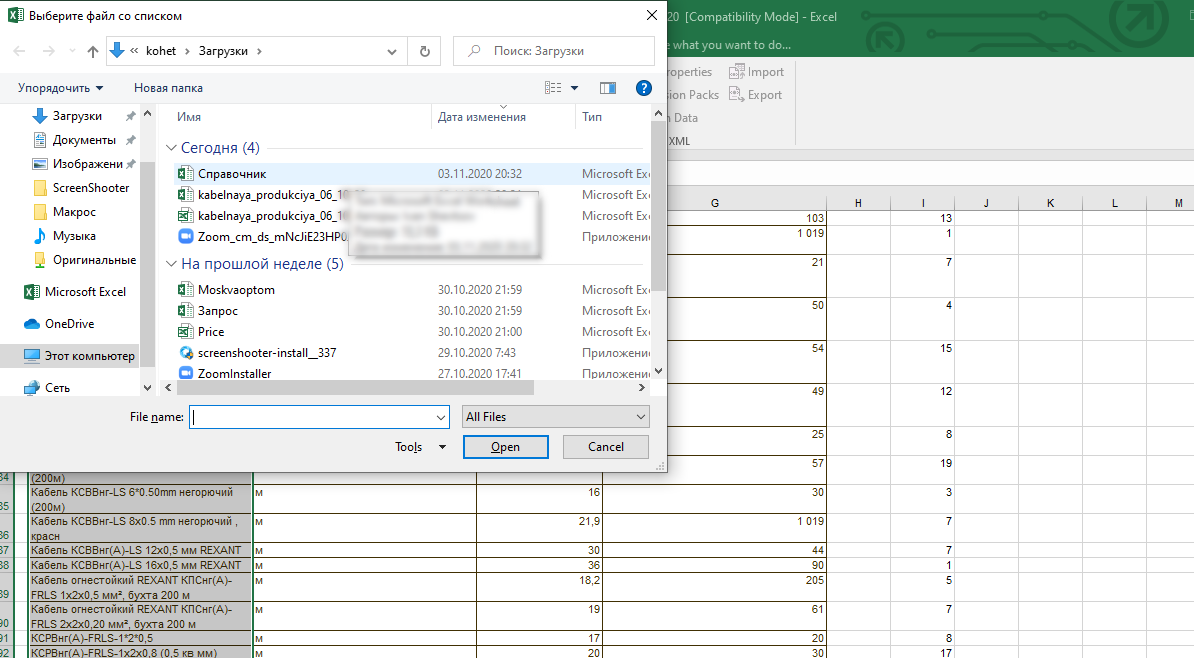
Task: Select kohet in the breadcrumb path
Action: tap(161, 51)
